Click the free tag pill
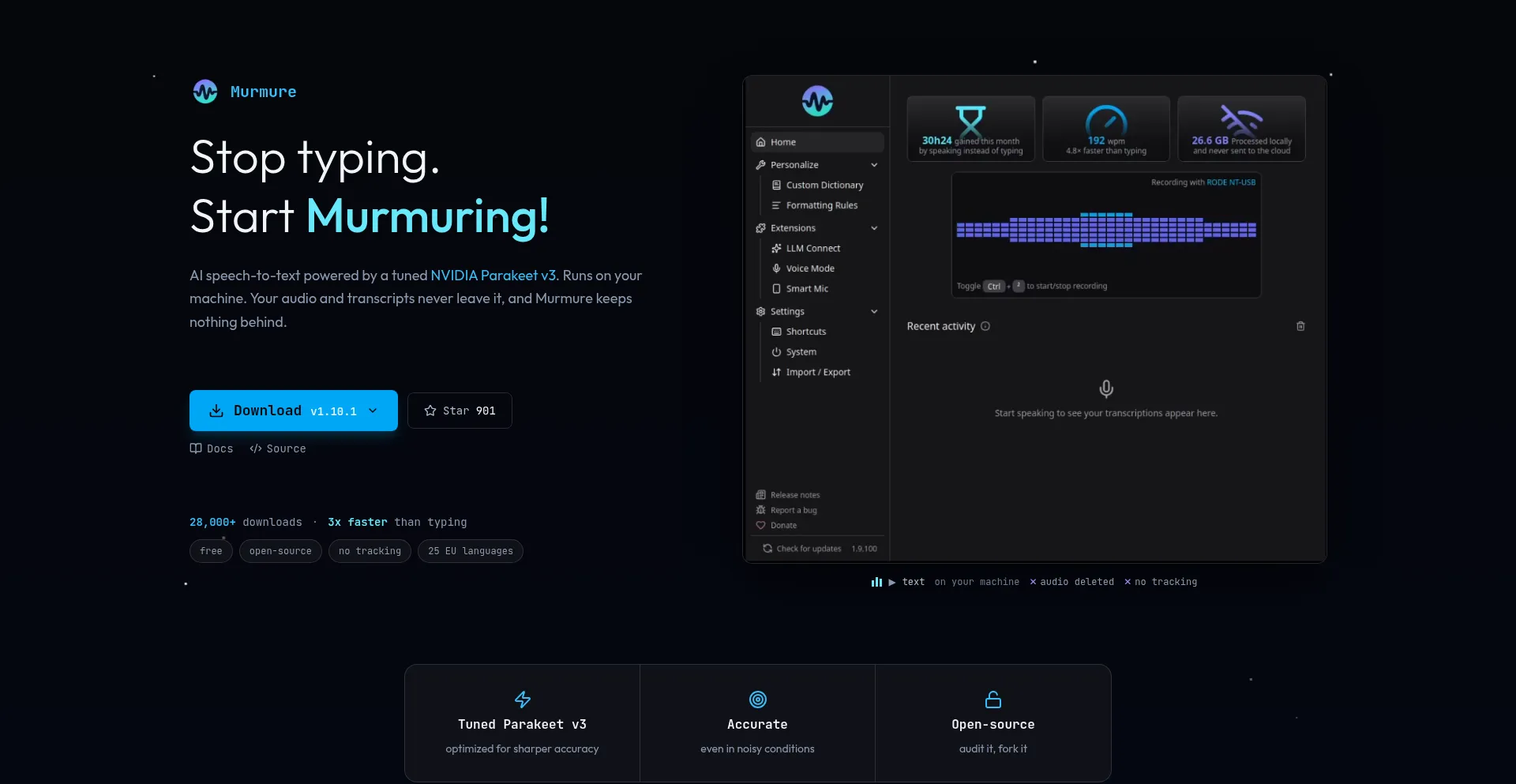The width and height of the screenshot is (1516, 784). (211, 551)
